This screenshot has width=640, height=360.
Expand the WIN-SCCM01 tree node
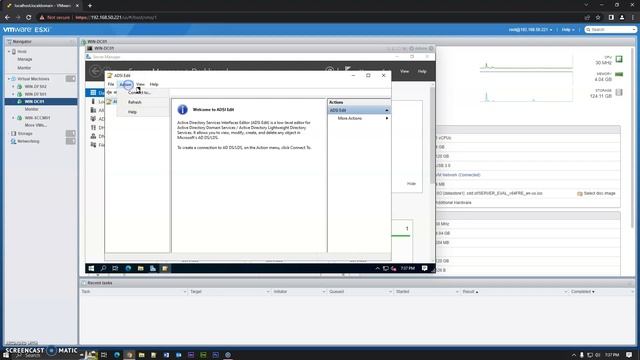pos(13,118)
